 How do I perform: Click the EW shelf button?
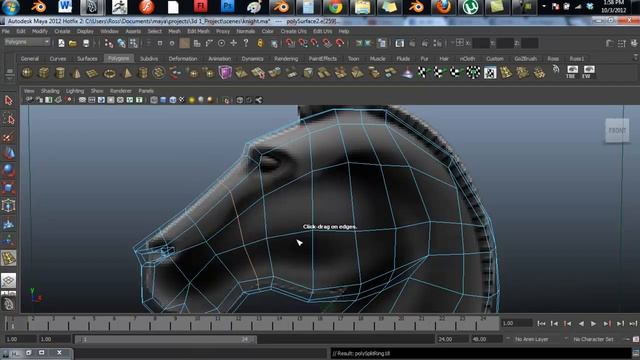(x=589, y=72)
